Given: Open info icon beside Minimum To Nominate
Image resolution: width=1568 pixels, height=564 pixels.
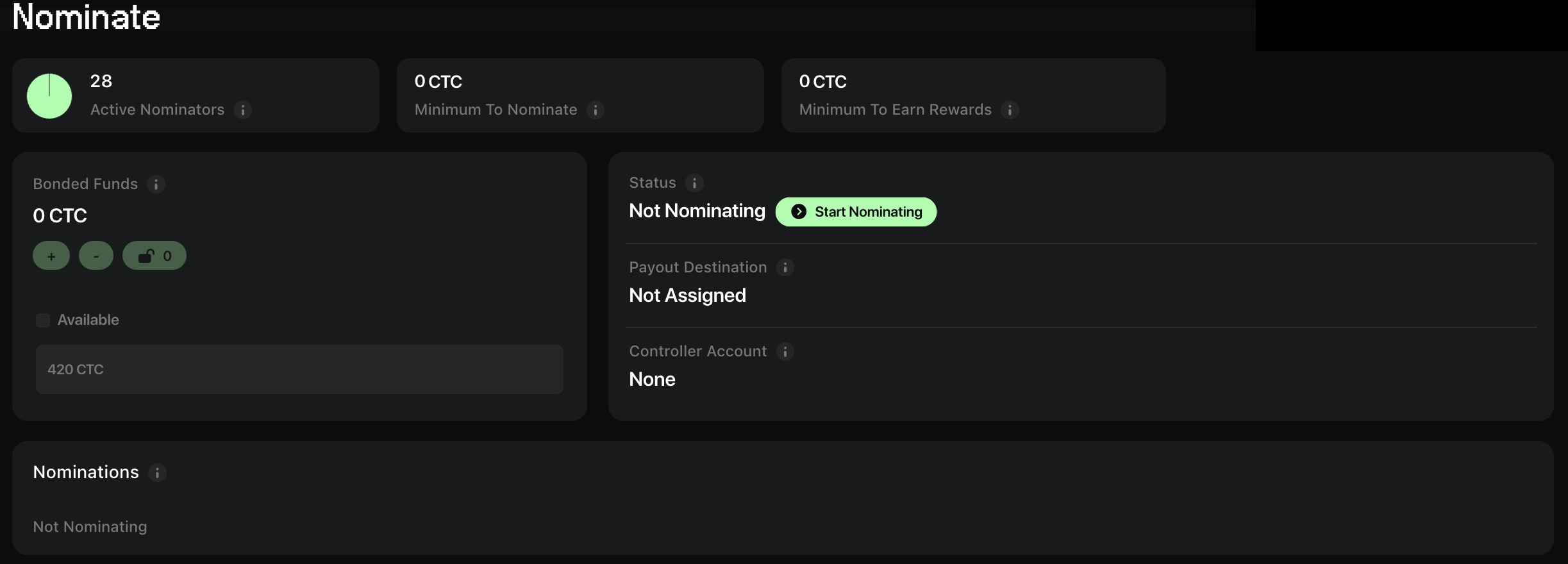Looking at the screenshot, I should [x=596, y=110].
